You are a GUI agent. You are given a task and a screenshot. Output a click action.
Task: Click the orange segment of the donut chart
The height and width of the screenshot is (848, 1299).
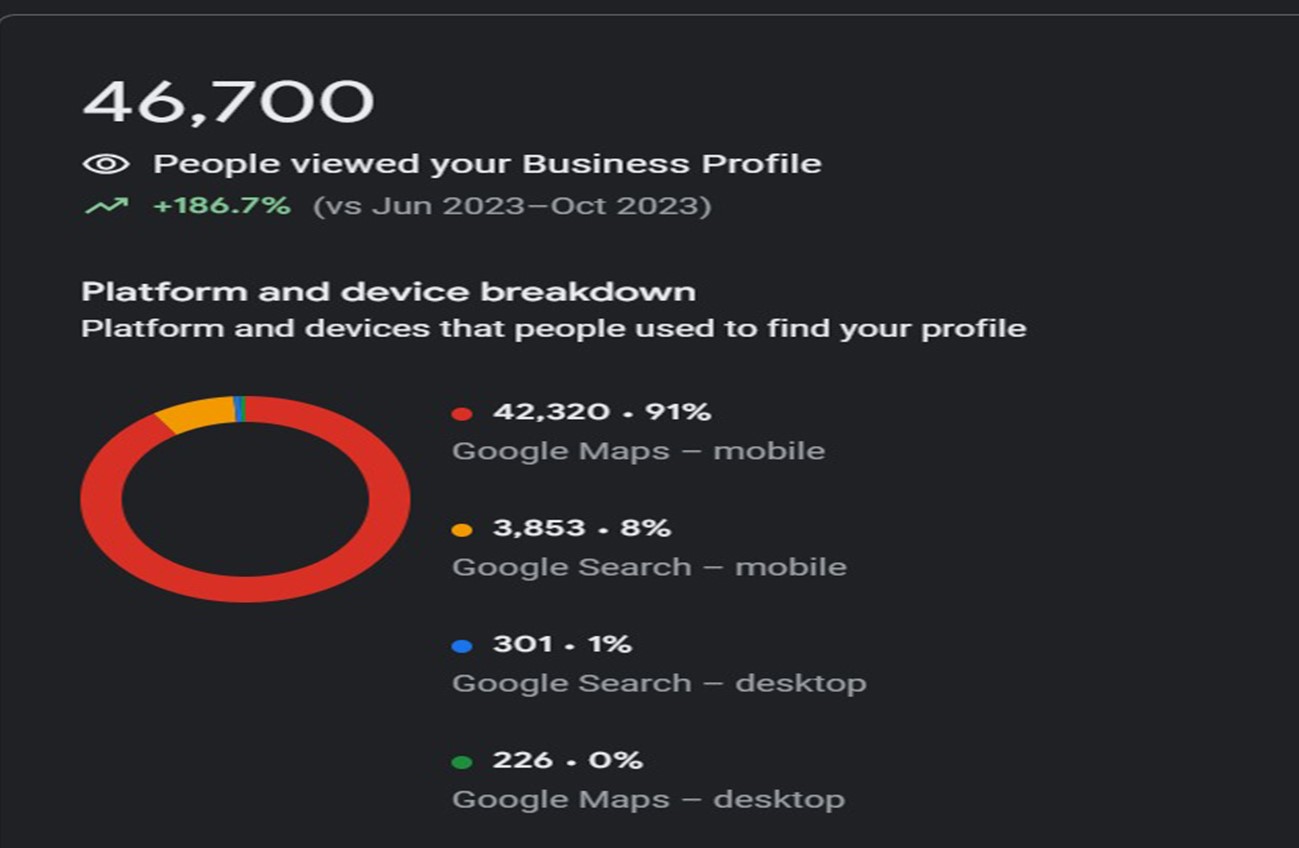tap(195, 412)
